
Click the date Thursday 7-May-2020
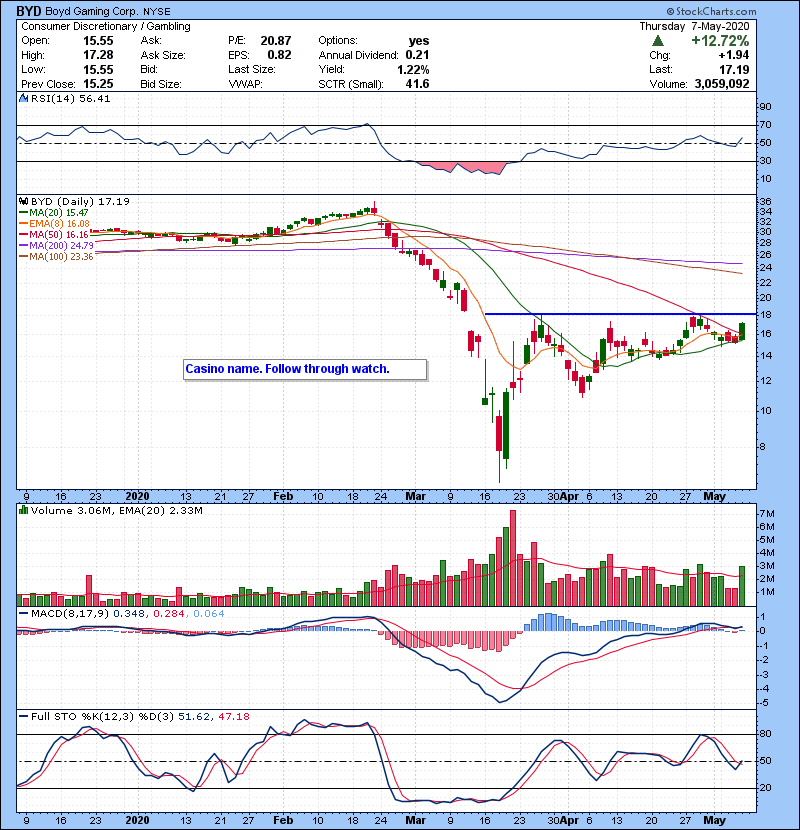tap(694, 26)
